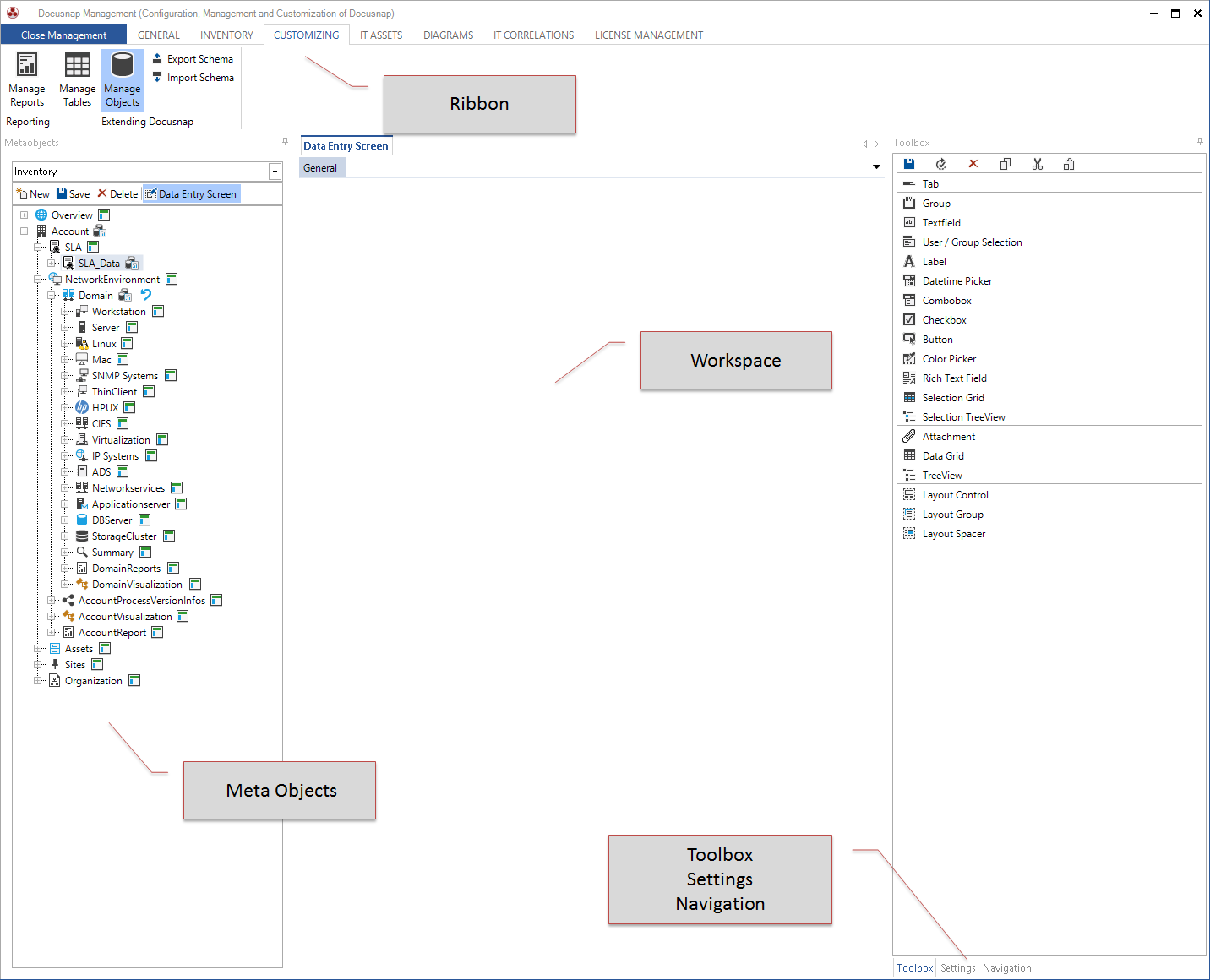Save the layout using the Toolbox floppy icon
The height and width of the screenshot is (980, 1210).
pyautogui.click(x=909, y=164)
